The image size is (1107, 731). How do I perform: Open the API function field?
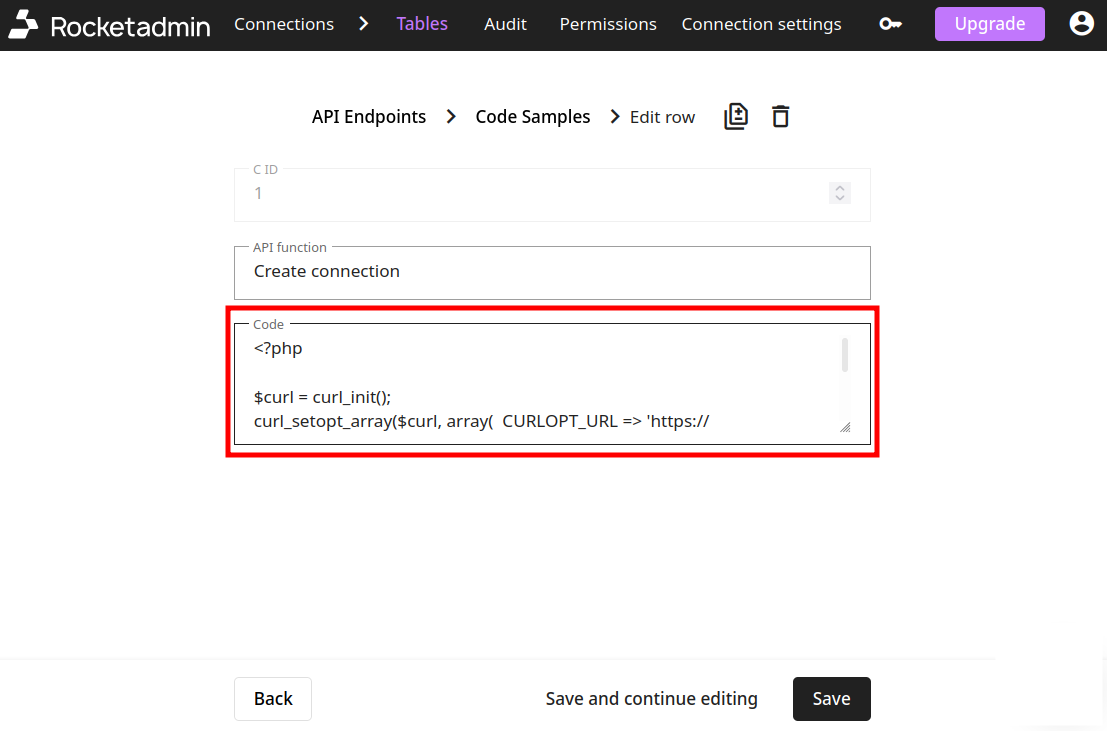[552, 271]
